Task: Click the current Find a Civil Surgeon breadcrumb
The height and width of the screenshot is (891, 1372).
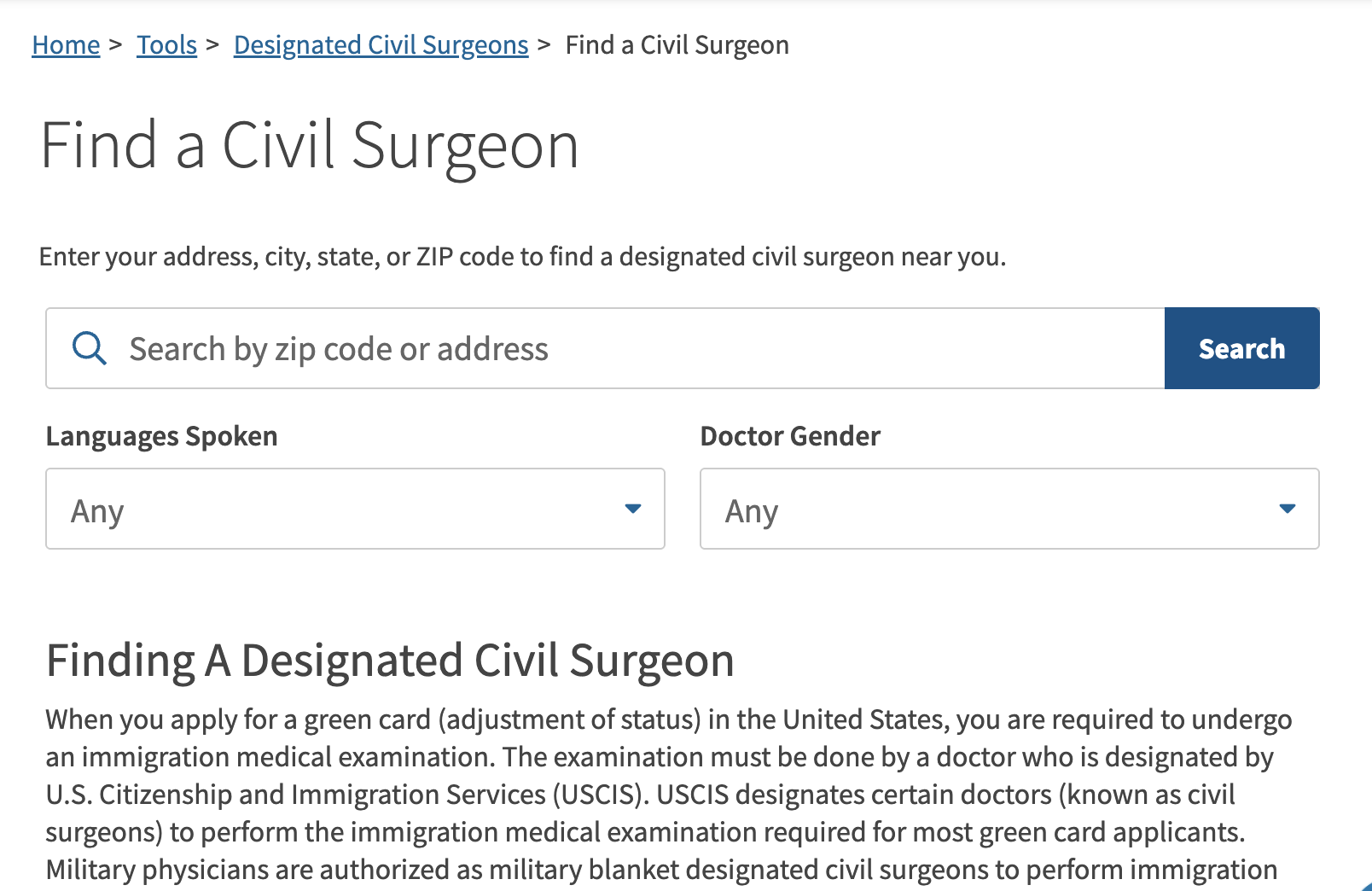Action: click(677, 45)
